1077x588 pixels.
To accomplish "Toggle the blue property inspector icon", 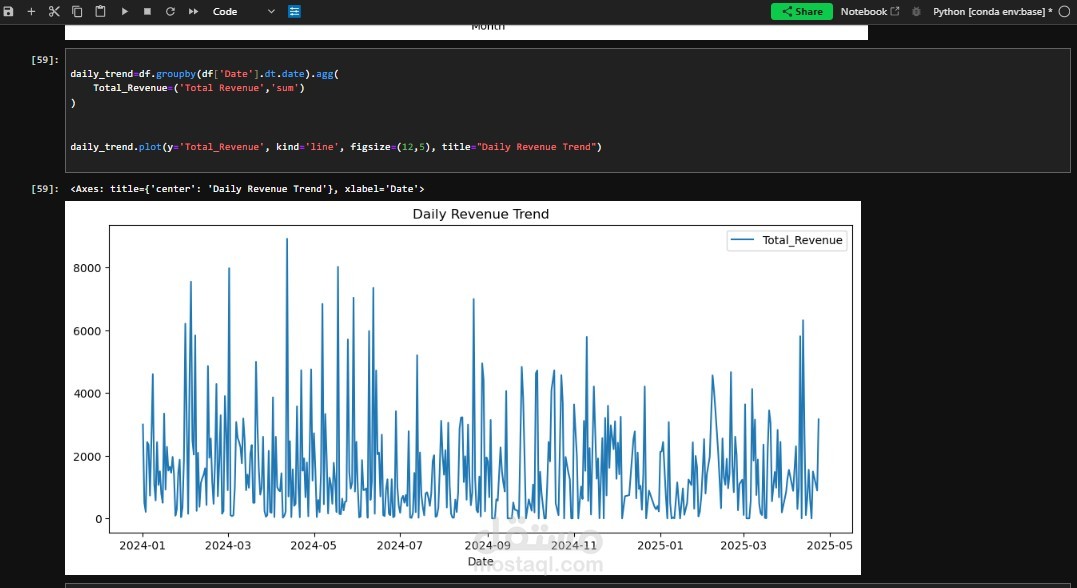I will click(295, 12).
